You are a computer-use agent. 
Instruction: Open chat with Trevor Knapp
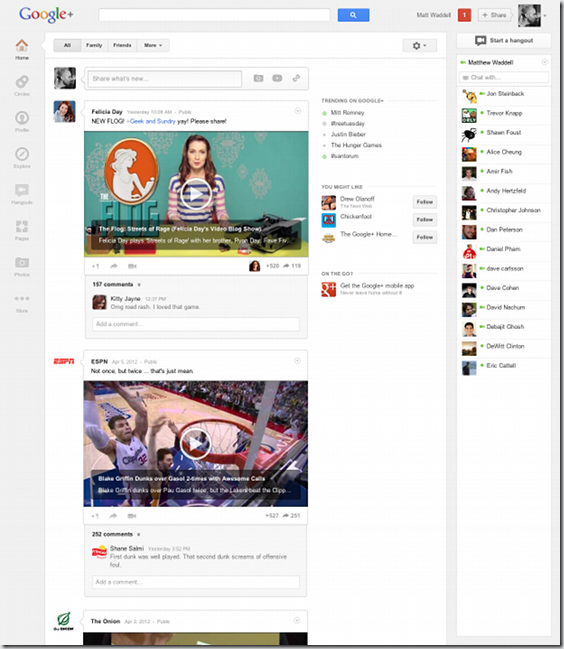[504, 115]
